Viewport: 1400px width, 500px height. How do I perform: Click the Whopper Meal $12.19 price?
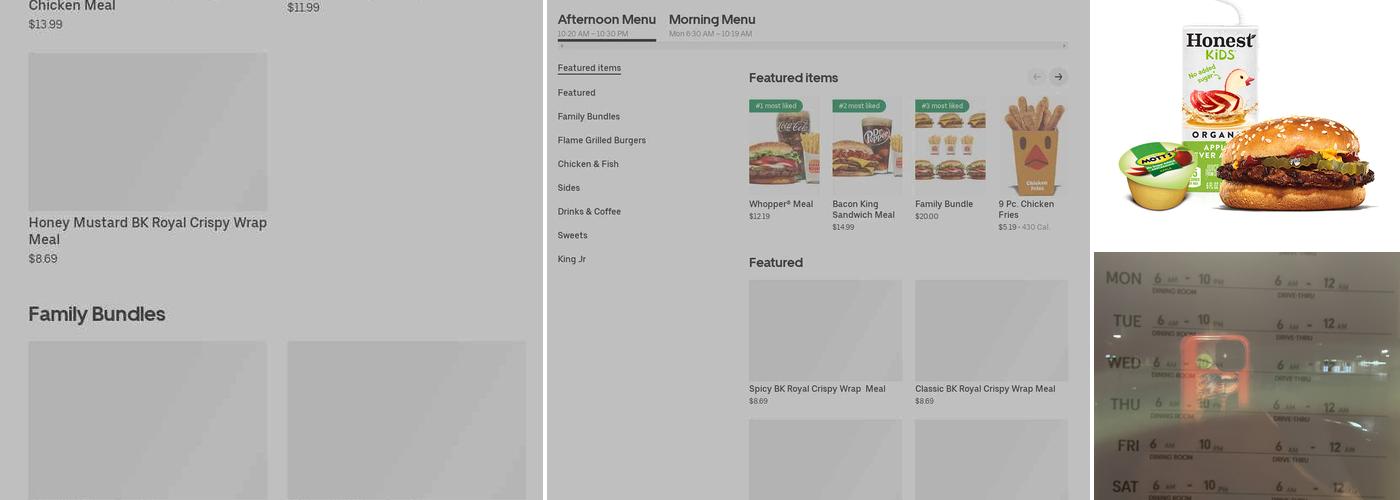[760, 216]
